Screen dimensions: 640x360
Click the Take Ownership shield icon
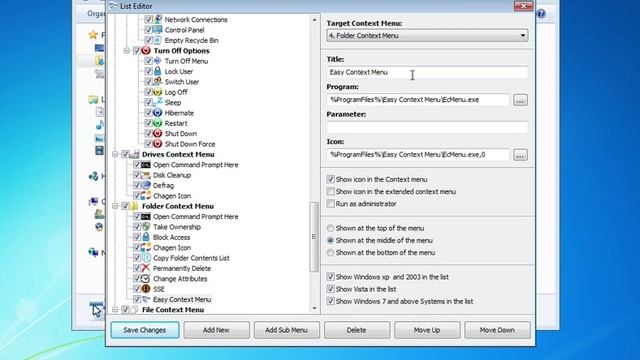coord(146,227)
